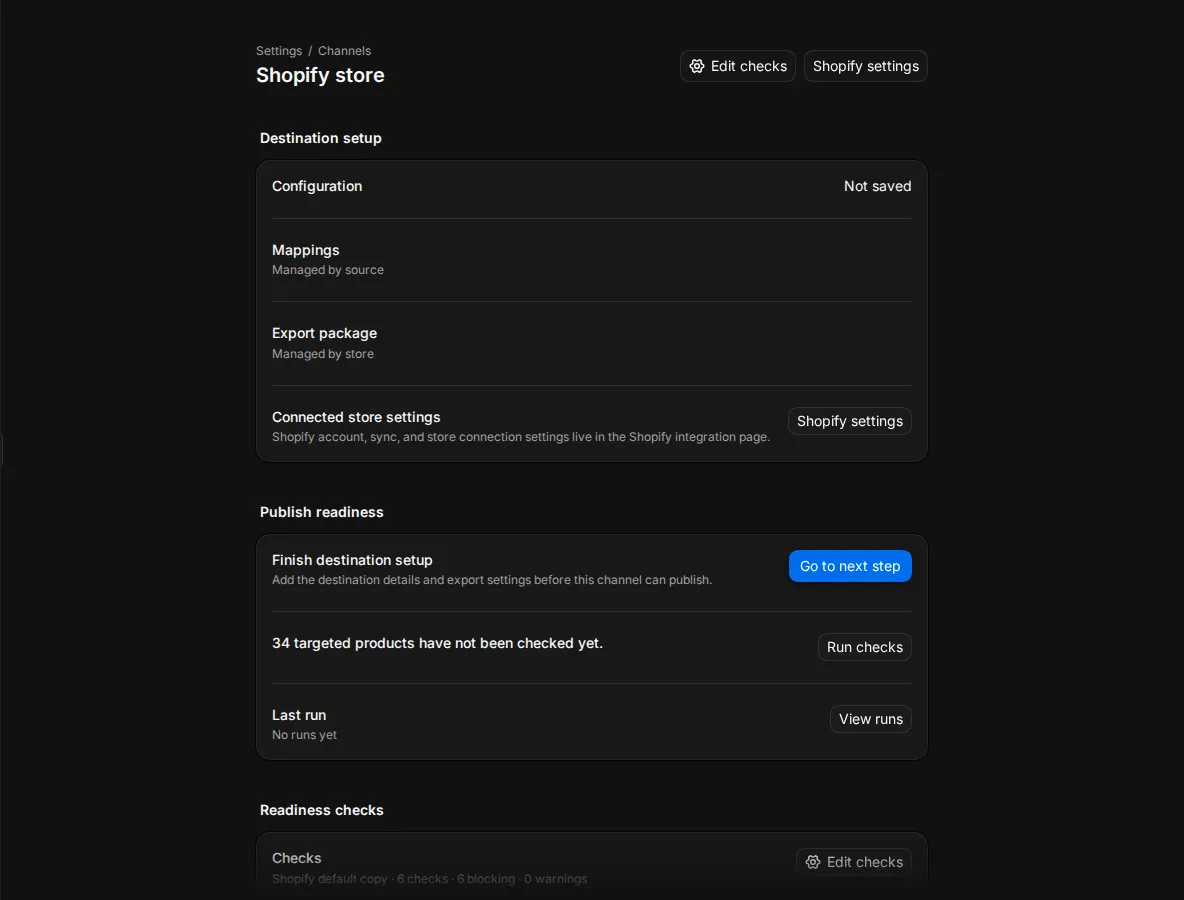Image resolution: width=1184 pixels, height=900 pixels.
Task: Click 34 targeted products not checked message
Action: [437, 643]
